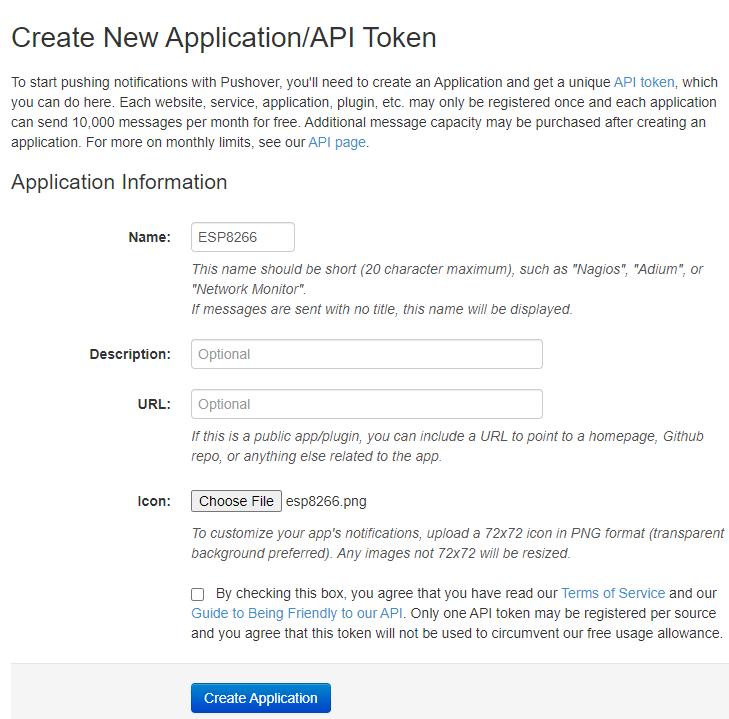Click the "Icon:" field label

(153, 501)
